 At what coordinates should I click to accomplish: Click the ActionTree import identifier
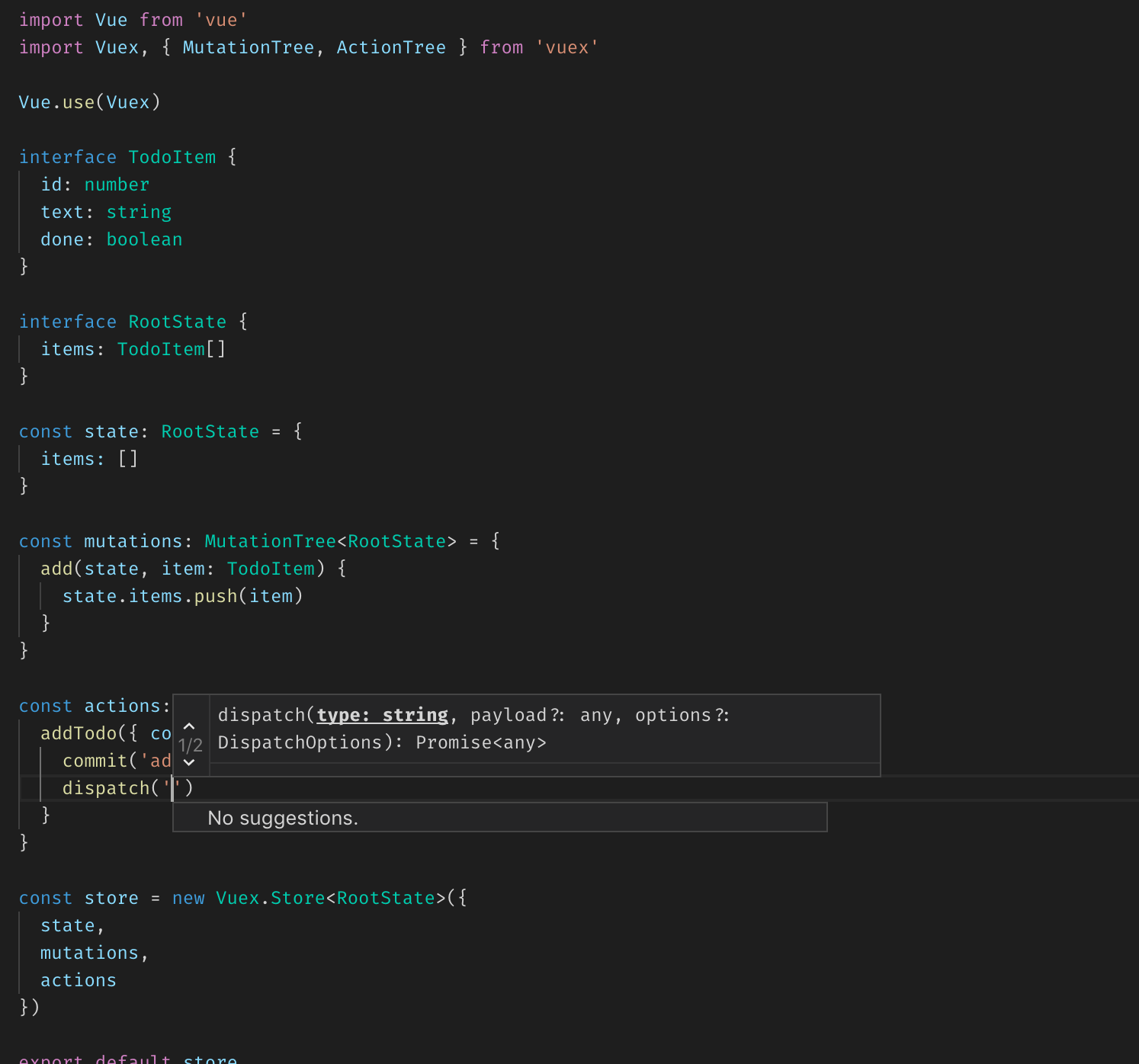(x=391, y=47)
